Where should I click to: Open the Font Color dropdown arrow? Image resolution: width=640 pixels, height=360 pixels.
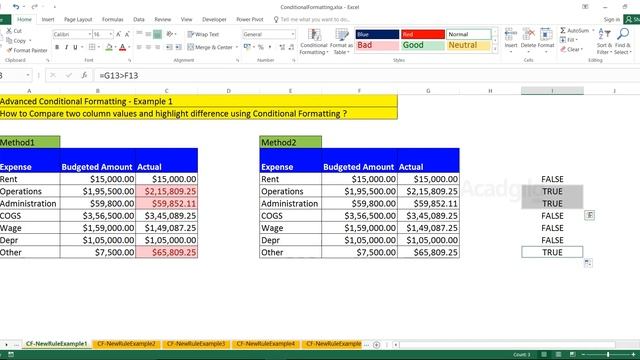tap(129, 48)
